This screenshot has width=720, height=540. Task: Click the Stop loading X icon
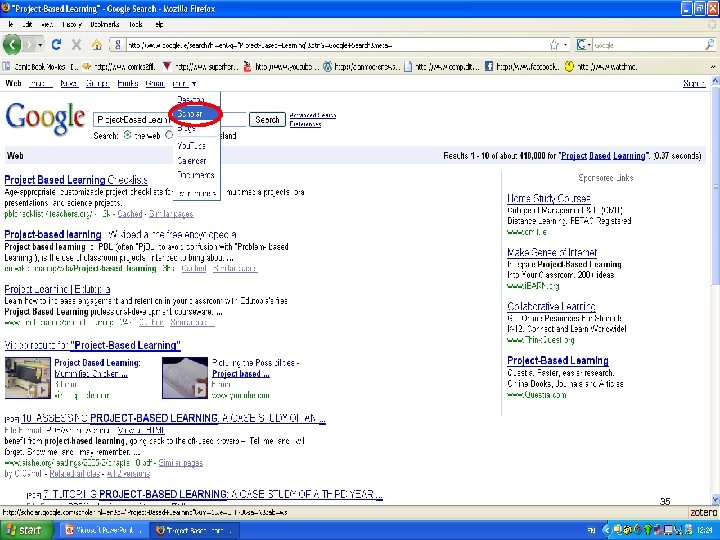(x=76, y=45)
